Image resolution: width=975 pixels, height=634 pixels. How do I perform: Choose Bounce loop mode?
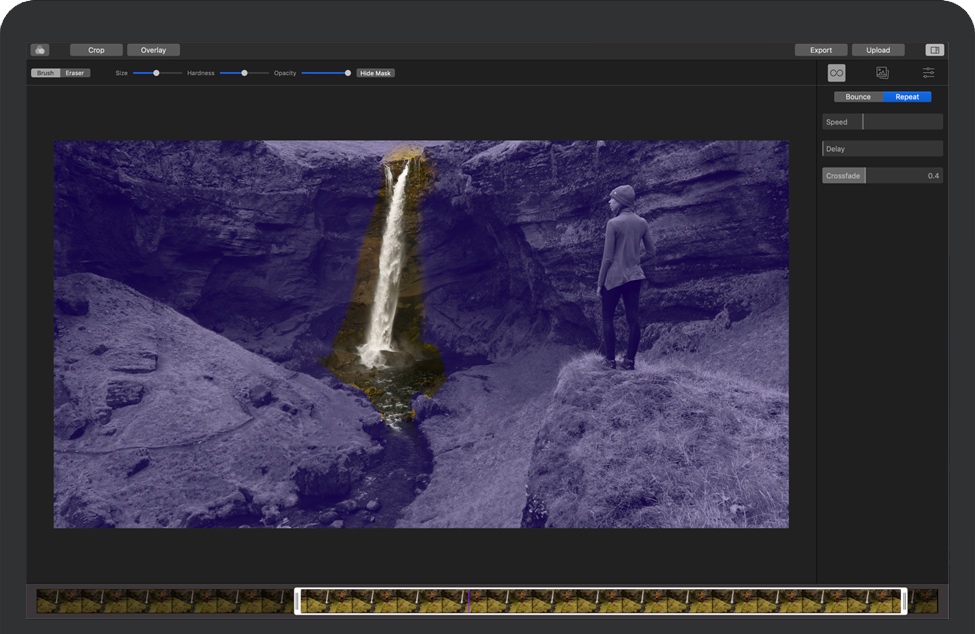point(858,97)
